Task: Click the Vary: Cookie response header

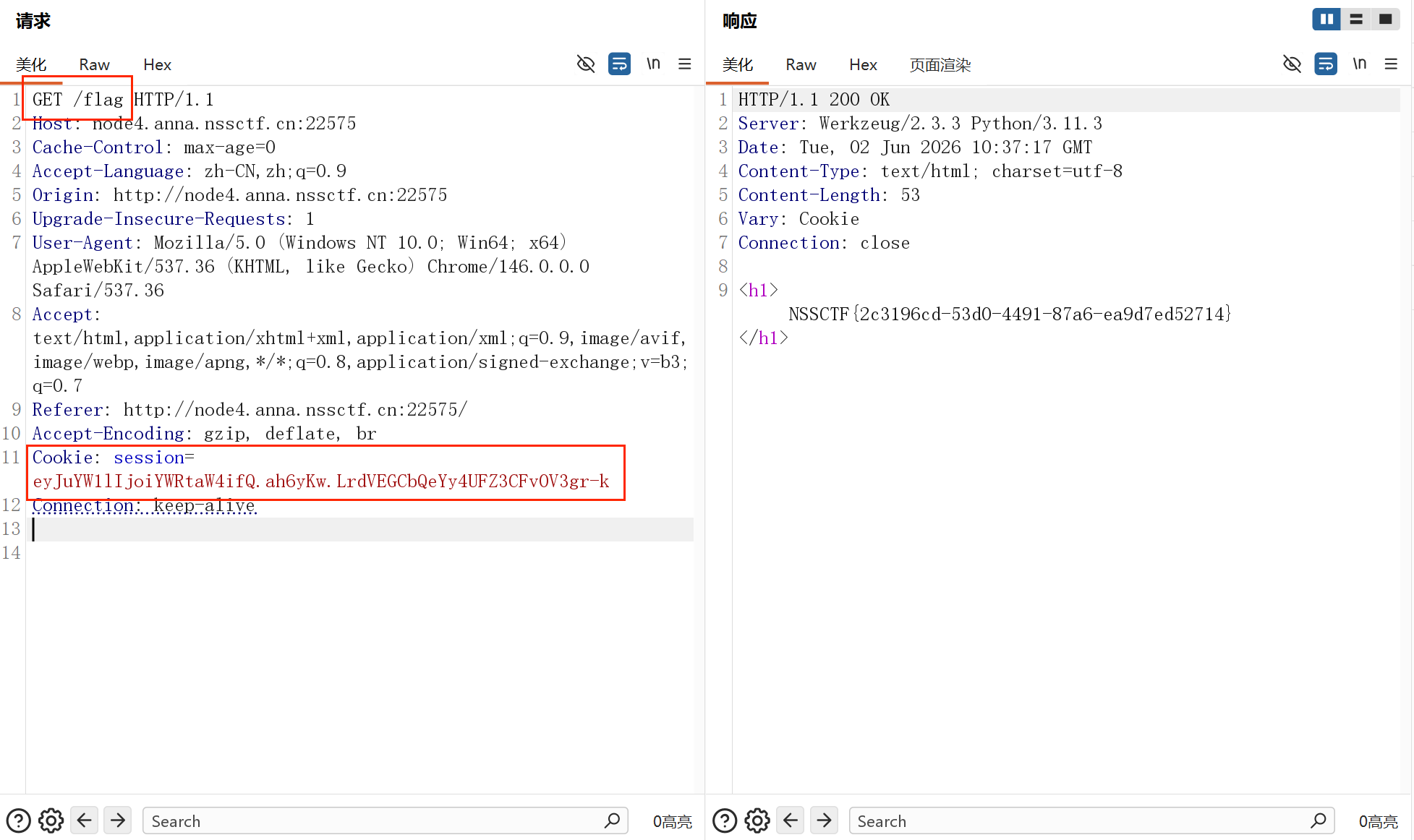Action: [798, 219]
